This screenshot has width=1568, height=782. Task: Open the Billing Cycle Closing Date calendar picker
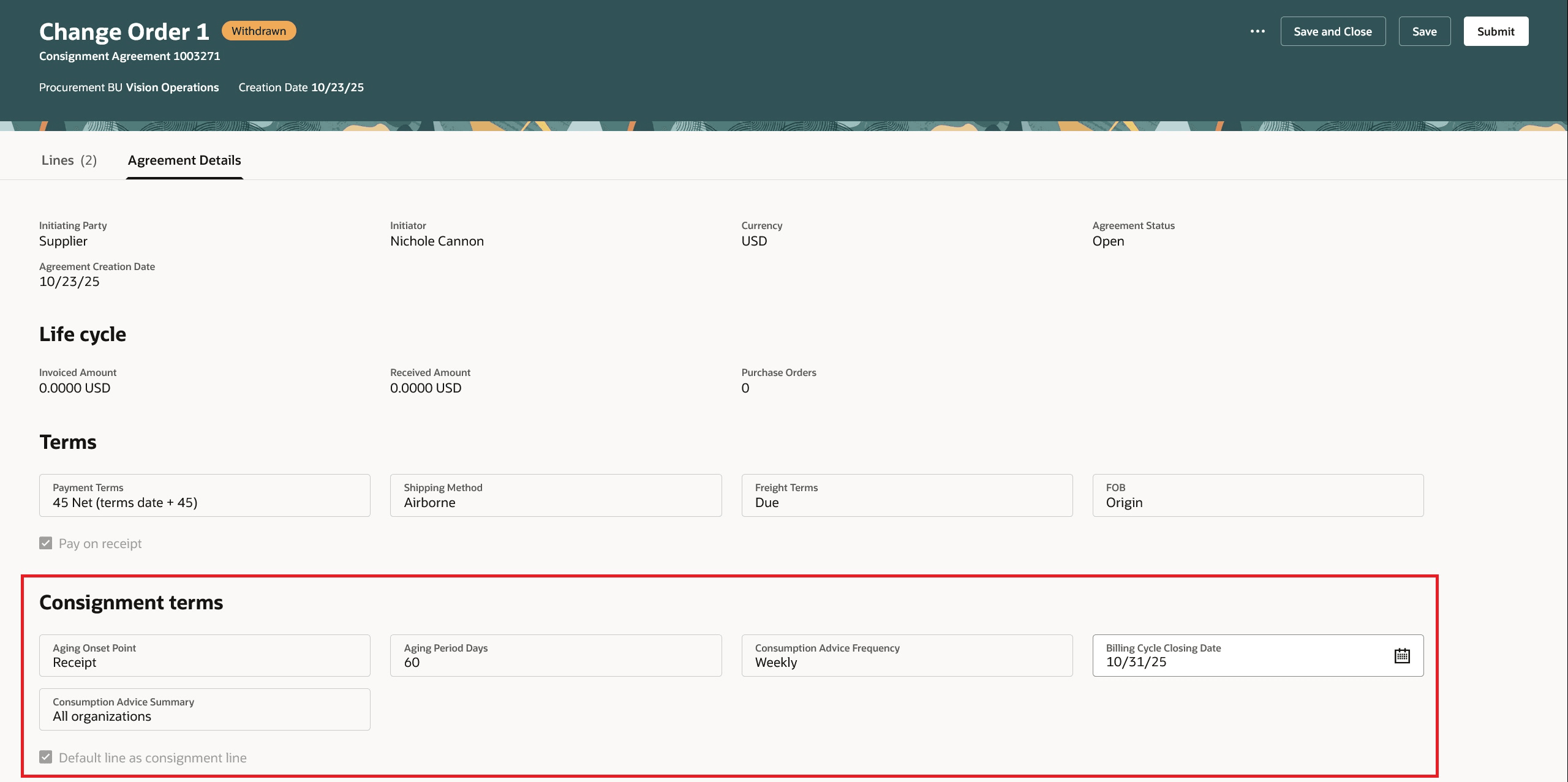click(x=1403, y=655)
